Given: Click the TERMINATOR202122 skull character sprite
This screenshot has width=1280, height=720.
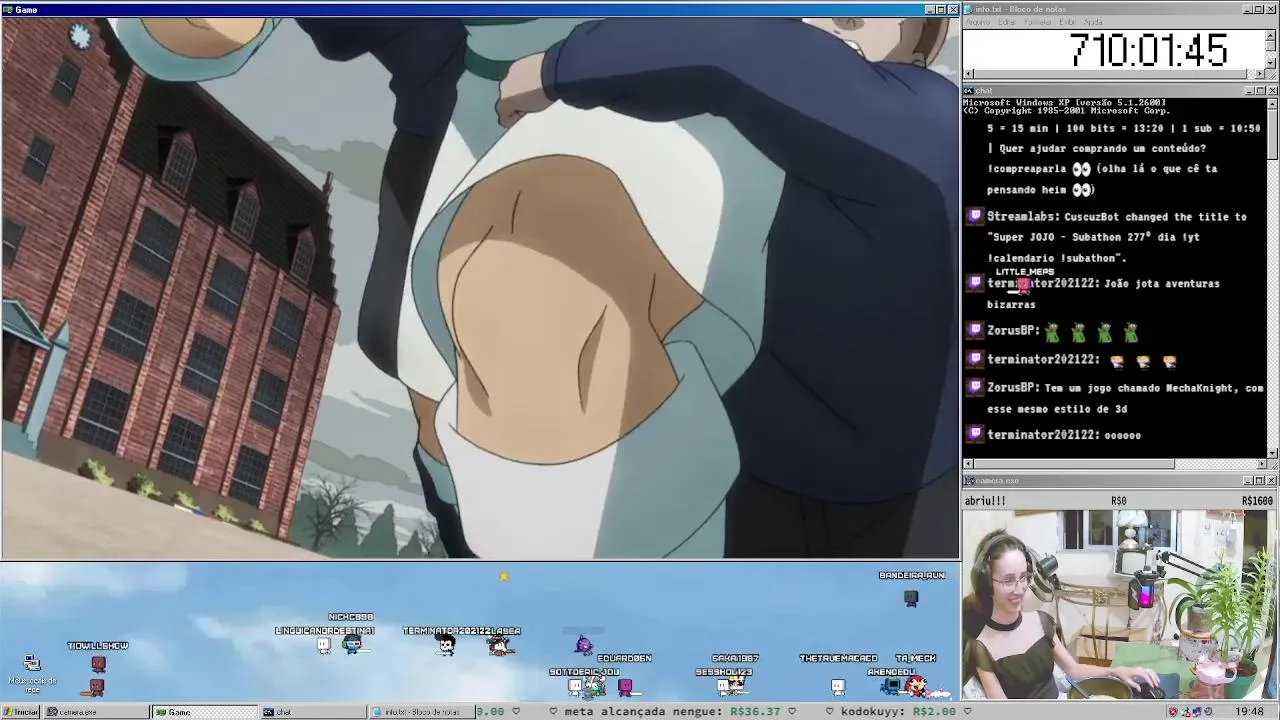Looking at the screenshot, I should 446,645.
